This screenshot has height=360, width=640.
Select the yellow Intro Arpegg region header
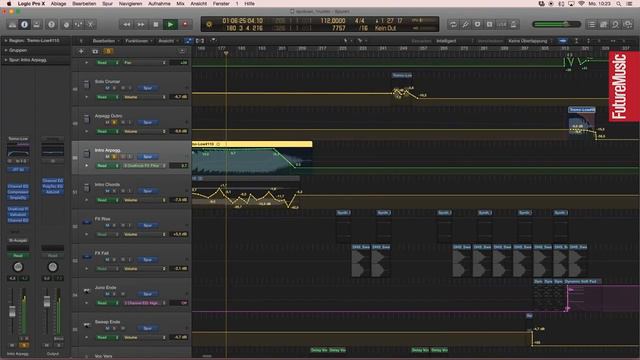[x=252, y=144]
